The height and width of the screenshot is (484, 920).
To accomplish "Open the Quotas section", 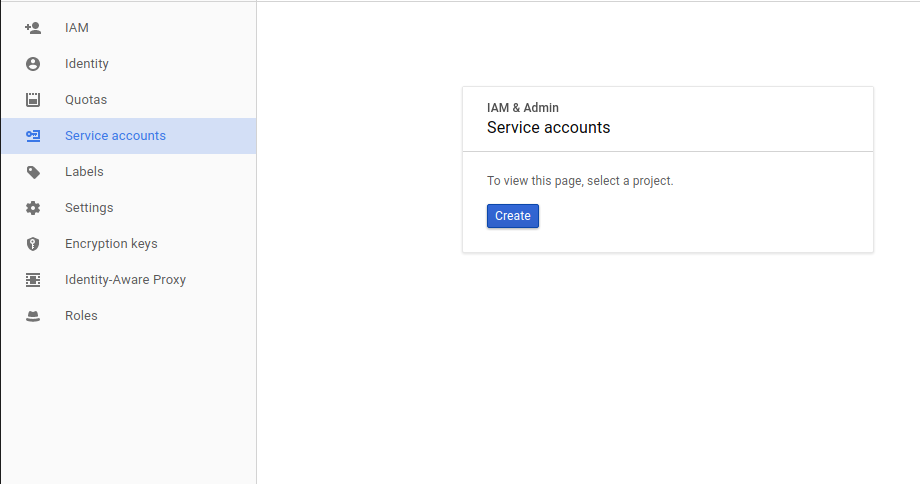I will tap(129, 100).
